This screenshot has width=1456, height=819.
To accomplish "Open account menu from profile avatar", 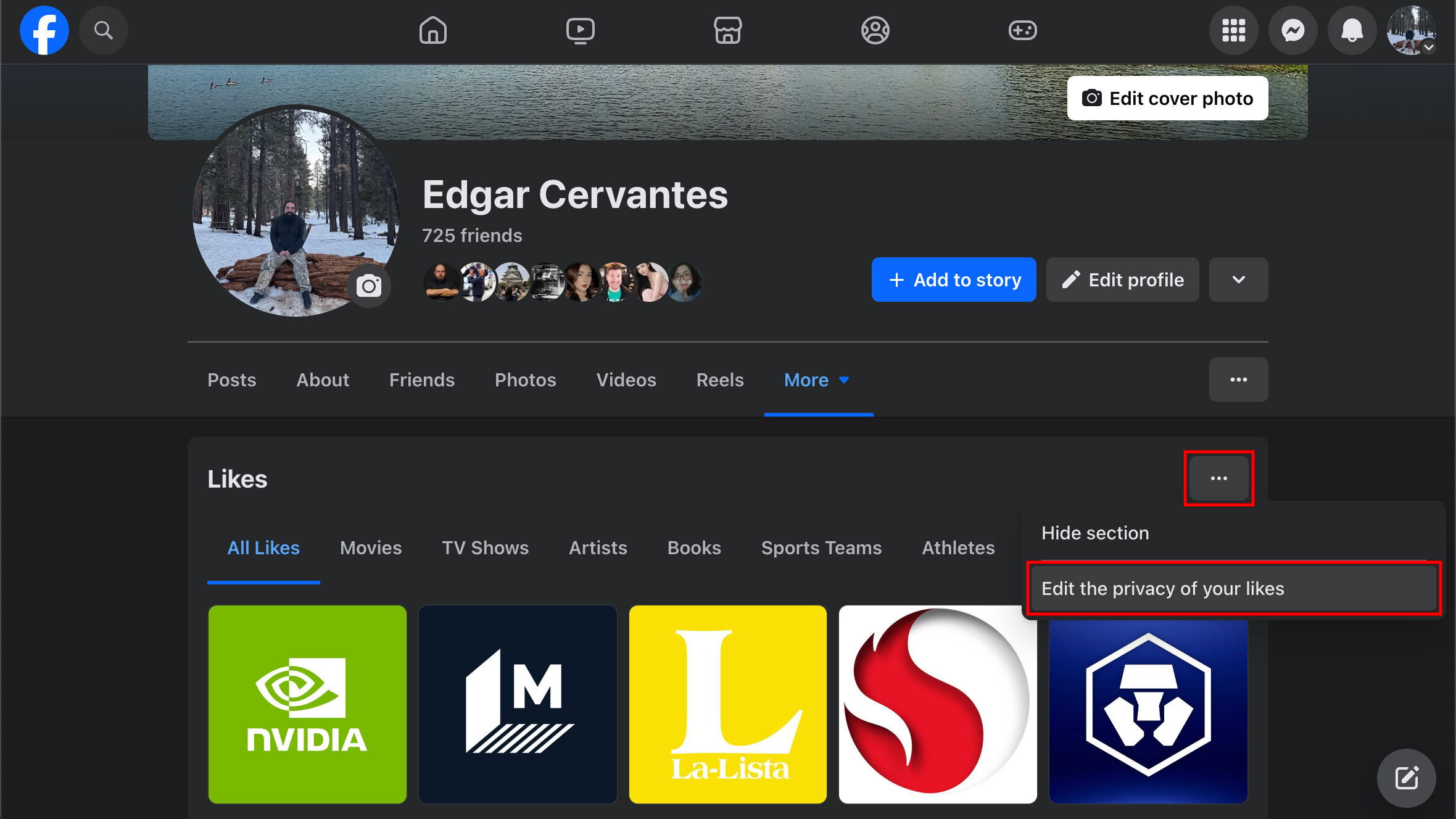I will click(x=1411, y=30).
